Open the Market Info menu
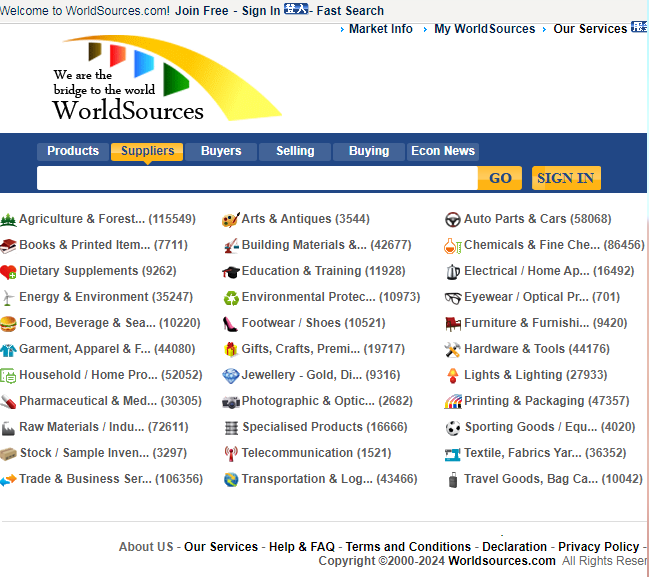 (x=381, y=29)
